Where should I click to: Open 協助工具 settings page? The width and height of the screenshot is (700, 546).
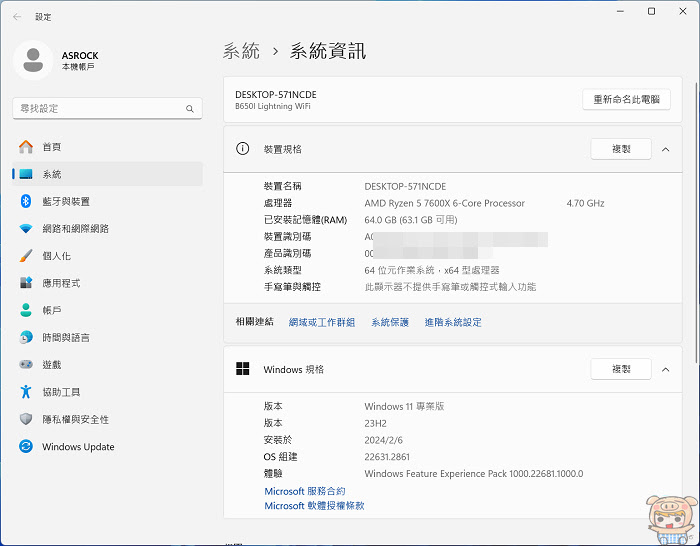[x=107, y=392]
